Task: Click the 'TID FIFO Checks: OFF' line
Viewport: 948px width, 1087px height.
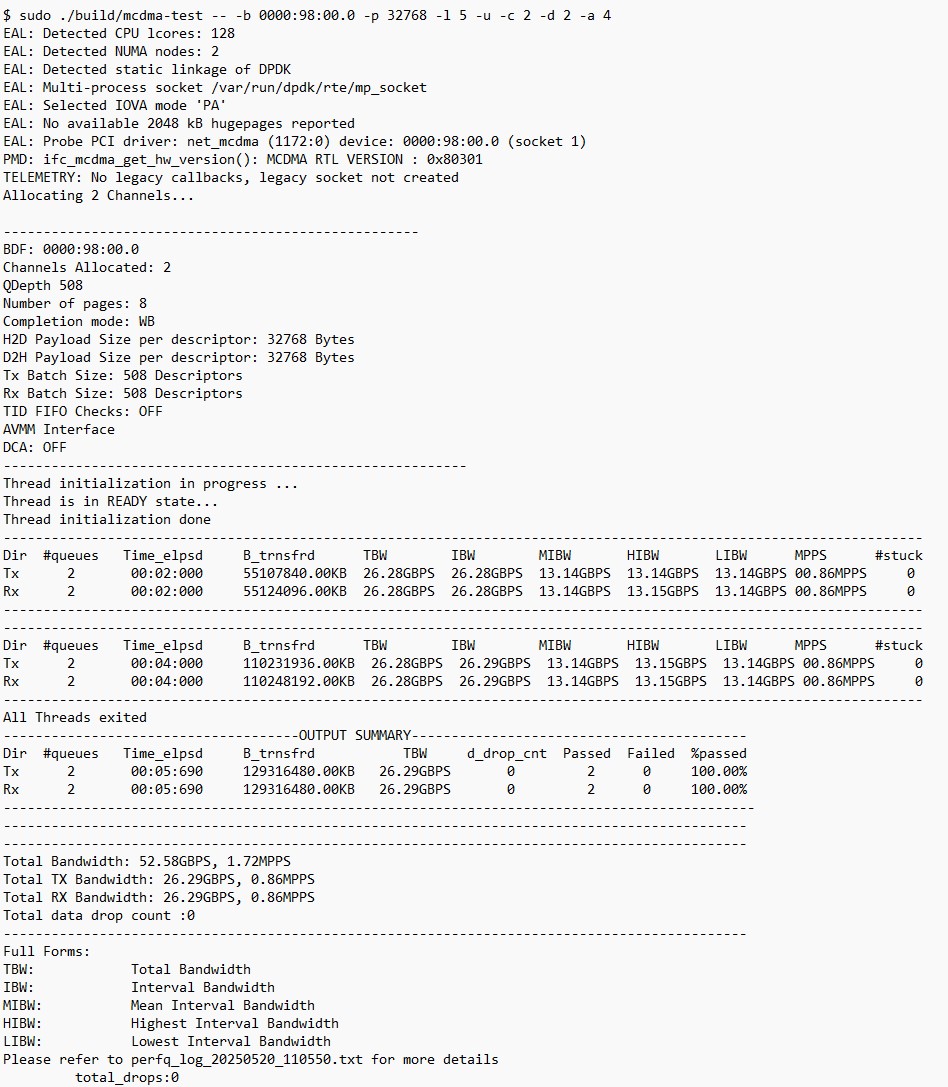Action: coord(83,411)
